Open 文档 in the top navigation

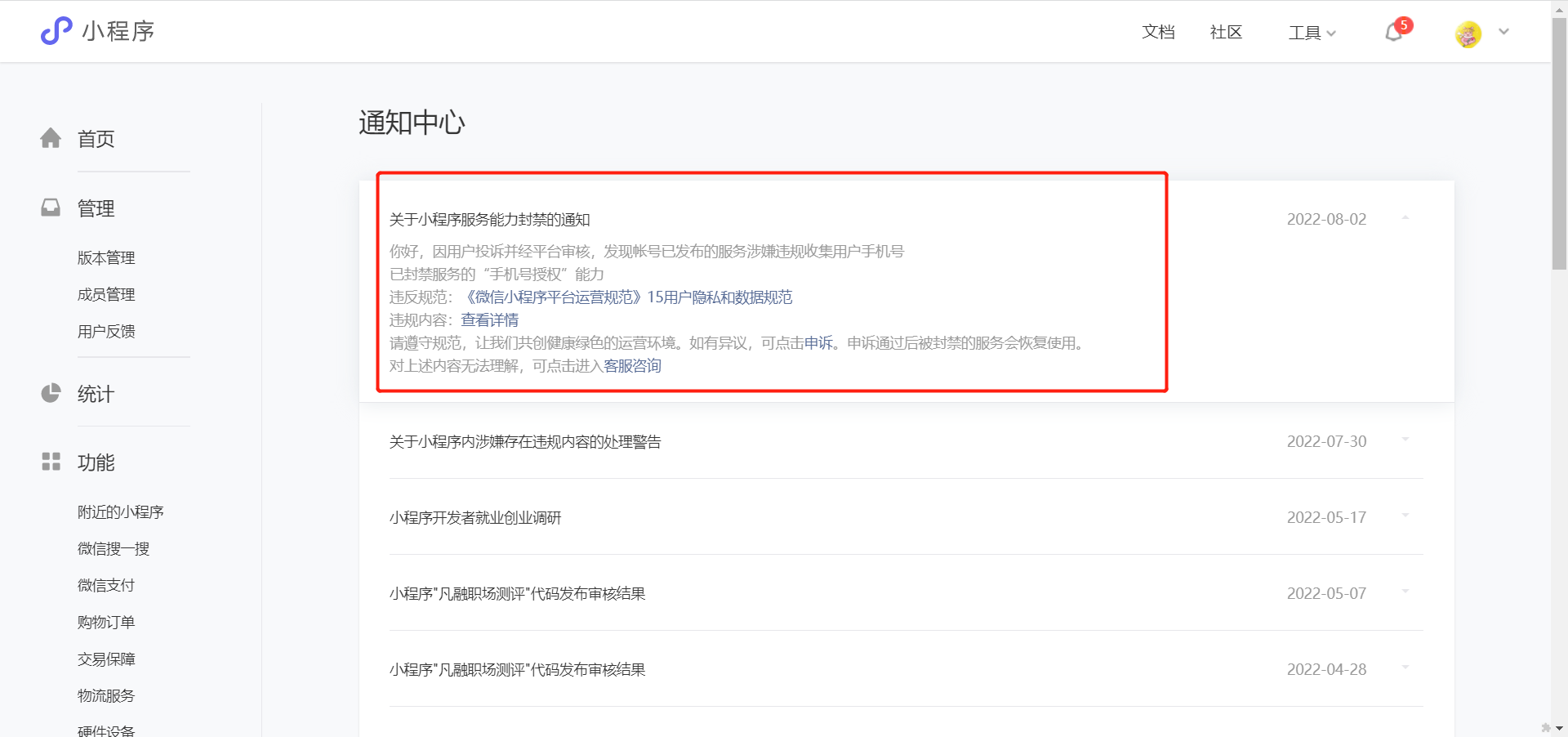(x=1158, y=32)
